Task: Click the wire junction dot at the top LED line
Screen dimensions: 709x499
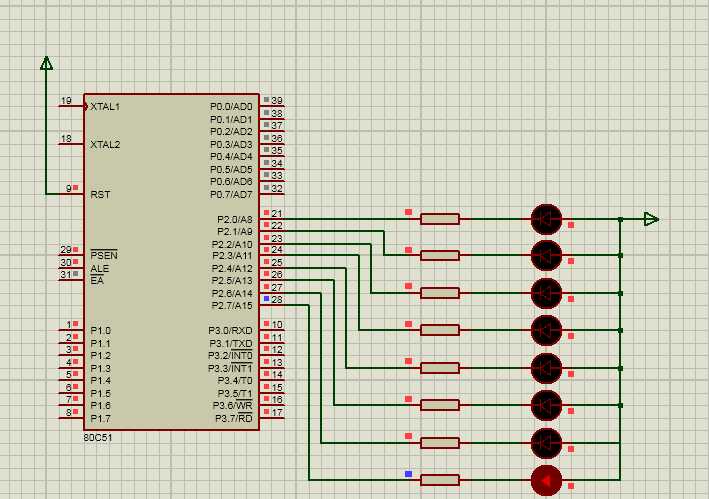Action: point(620,219)
